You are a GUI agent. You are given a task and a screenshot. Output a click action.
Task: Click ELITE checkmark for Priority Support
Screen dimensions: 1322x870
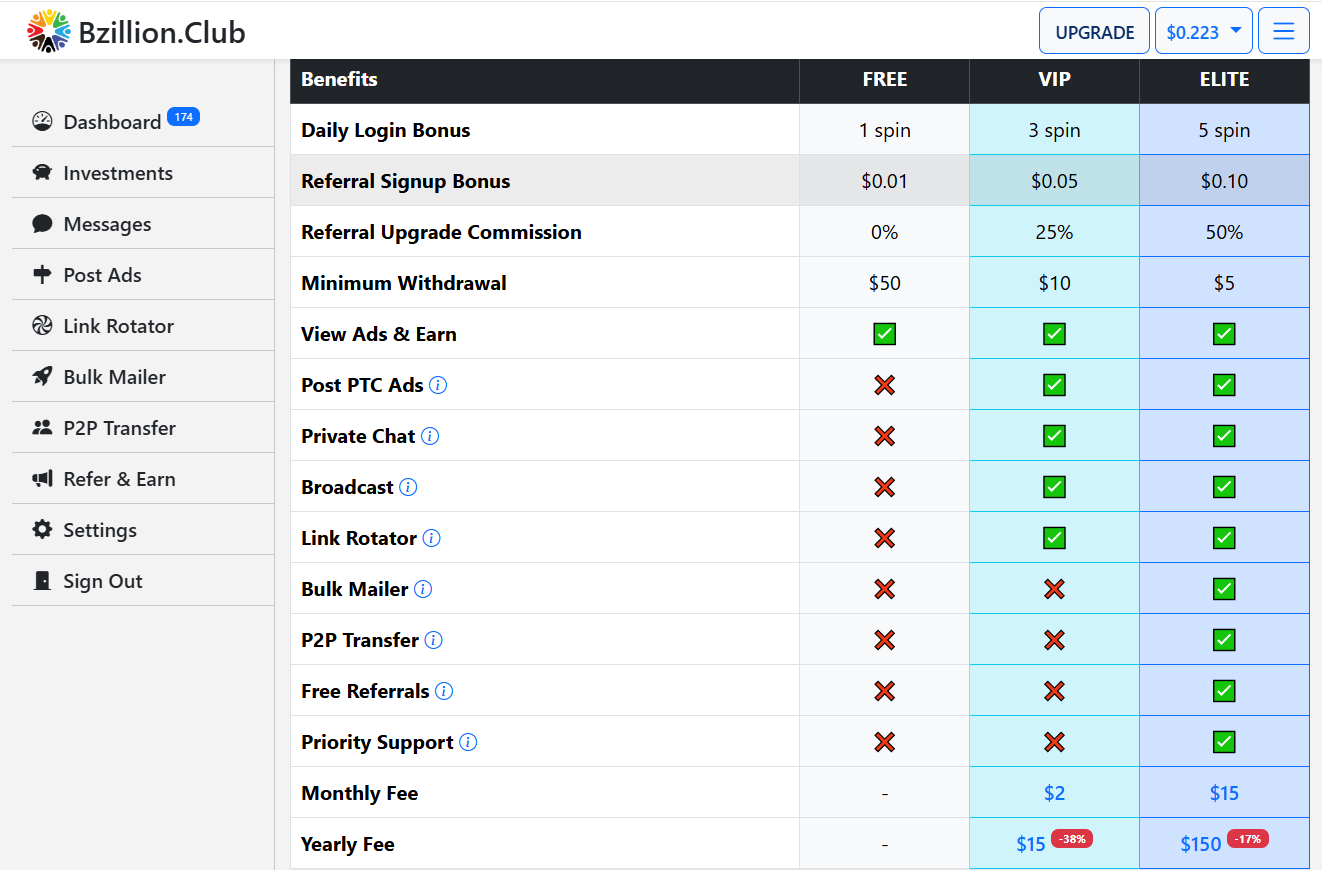1224,742
